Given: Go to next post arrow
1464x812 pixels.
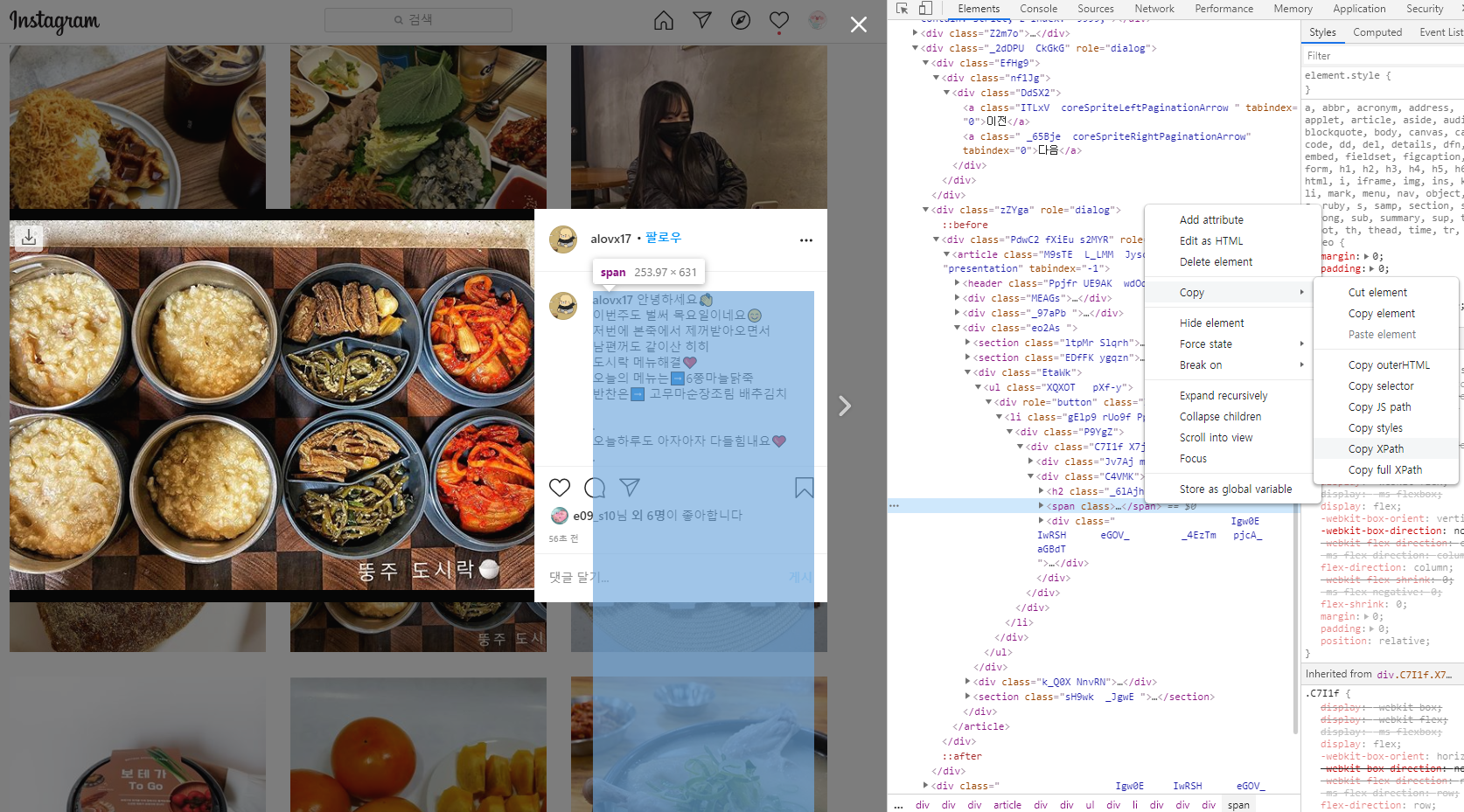Looking at the screenshot, I should tap(844, 406).
